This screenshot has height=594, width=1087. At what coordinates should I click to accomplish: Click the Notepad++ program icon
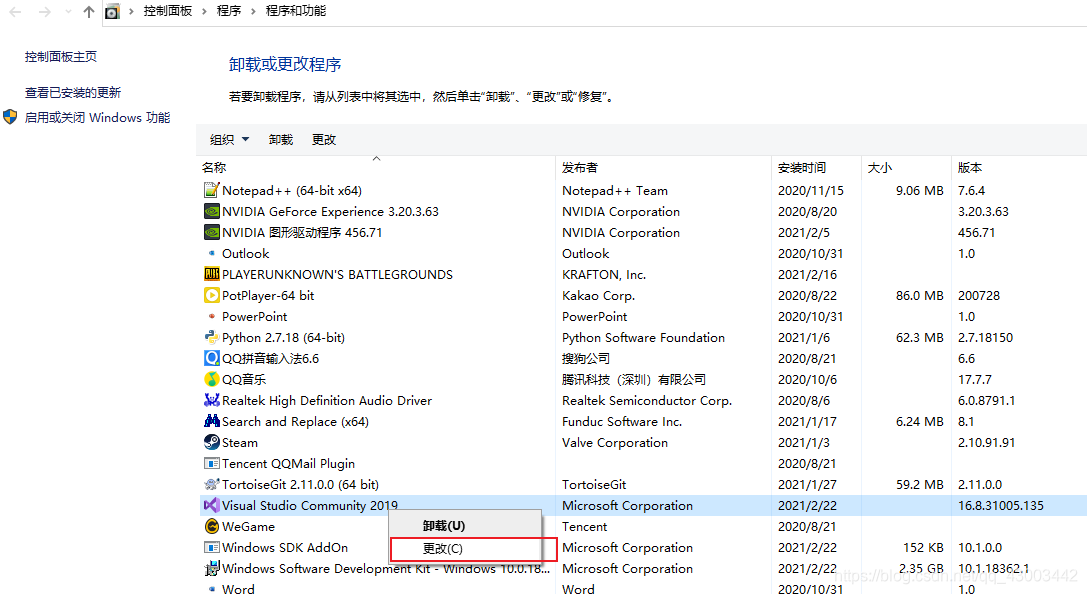pyautogui.click(x=211, y=190)
